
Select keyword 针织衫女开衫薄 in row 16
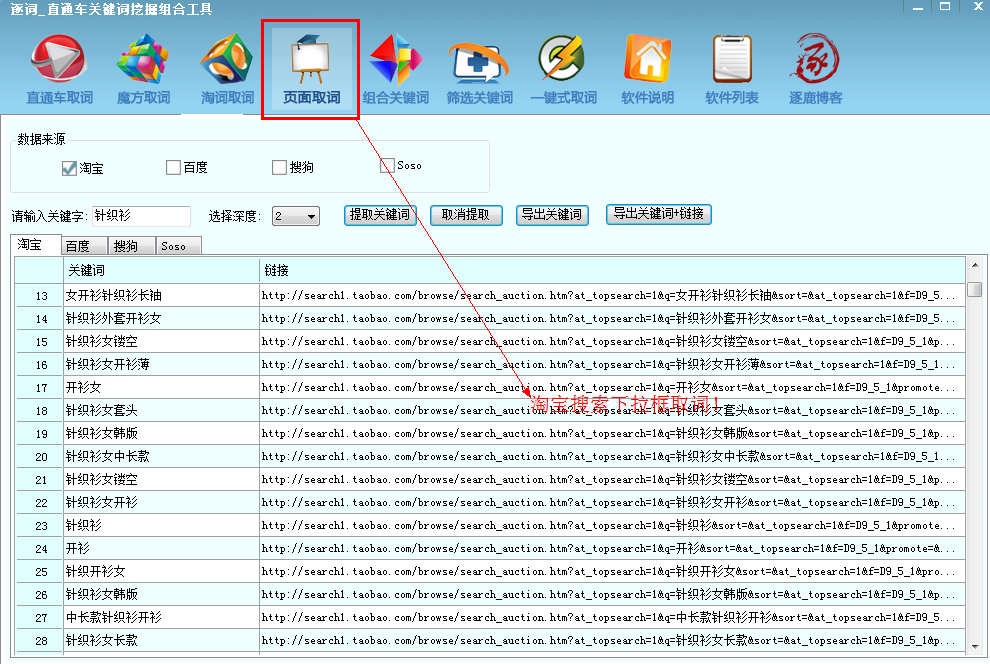click(x=162, y=364)
